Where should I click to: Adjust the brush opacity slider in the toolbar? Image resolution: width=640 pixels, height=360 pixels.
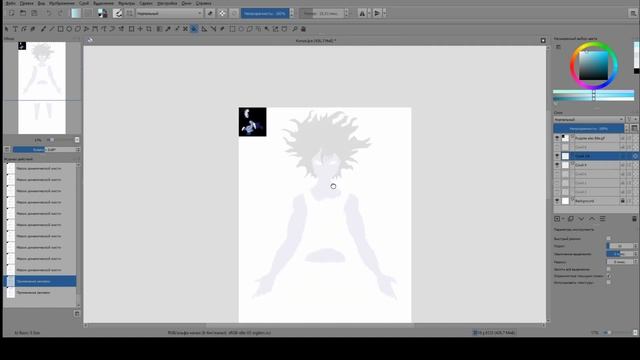pyautogui.click(x=265, y=13)
